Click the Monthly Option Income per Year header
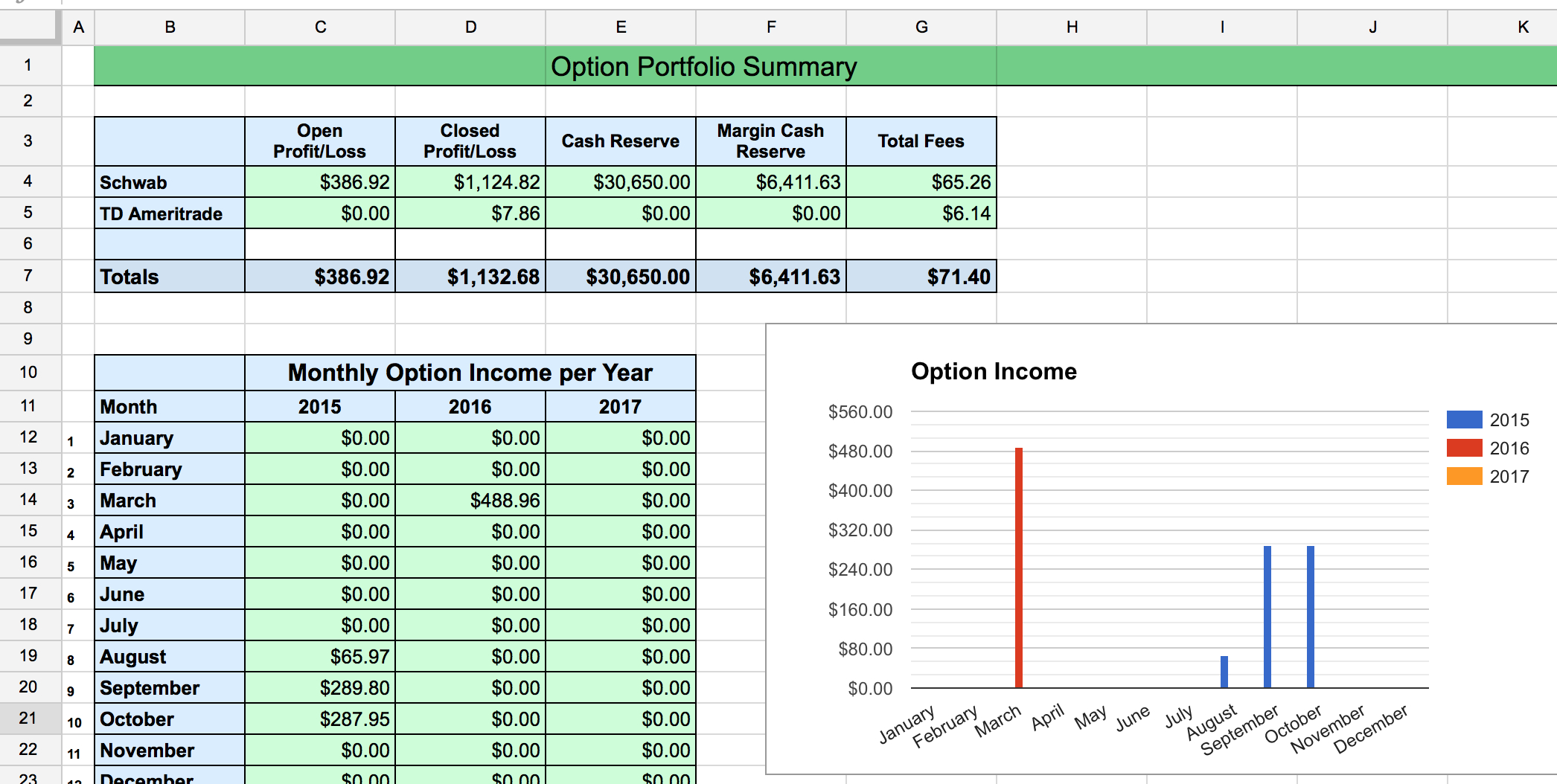 [470, 372]
